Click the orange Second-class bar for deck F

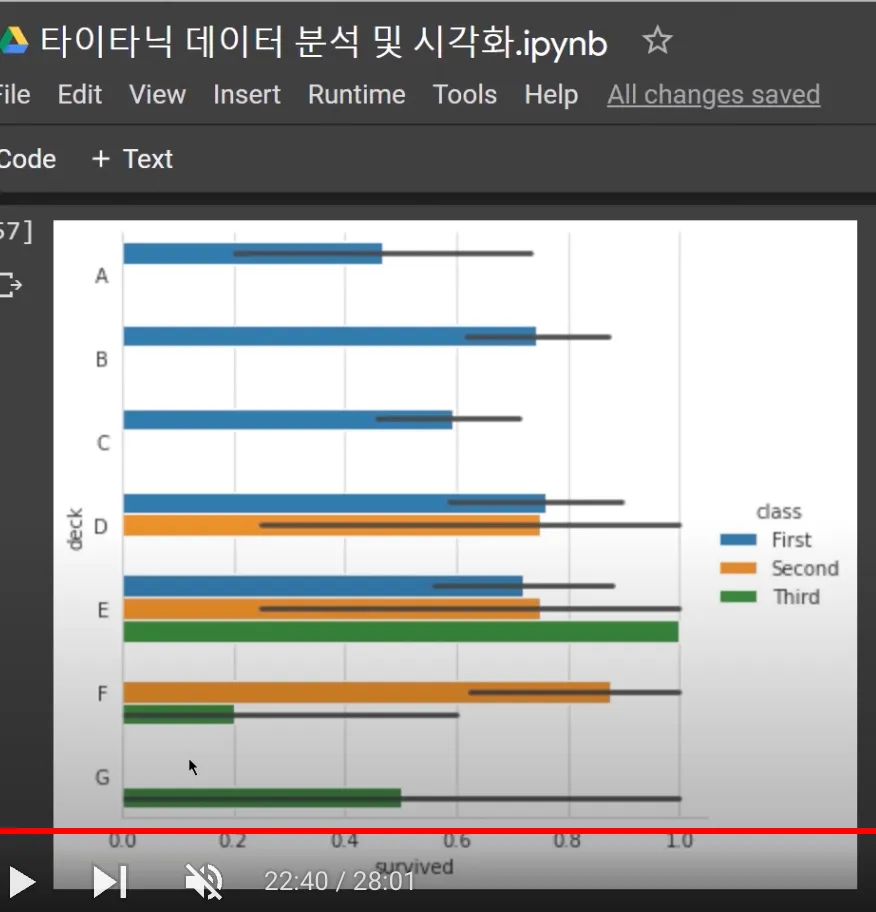click(x=366, y=692)
